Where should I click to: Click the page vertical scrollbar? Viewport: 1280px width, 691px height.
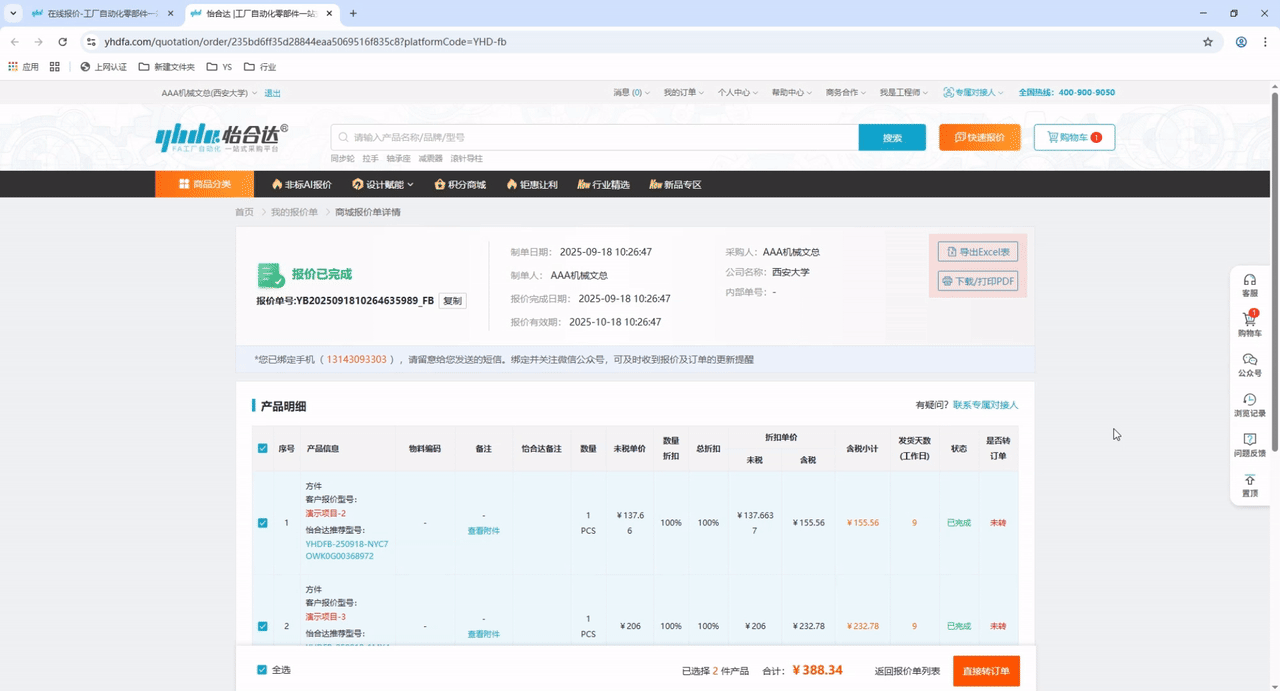(1274, 300)
